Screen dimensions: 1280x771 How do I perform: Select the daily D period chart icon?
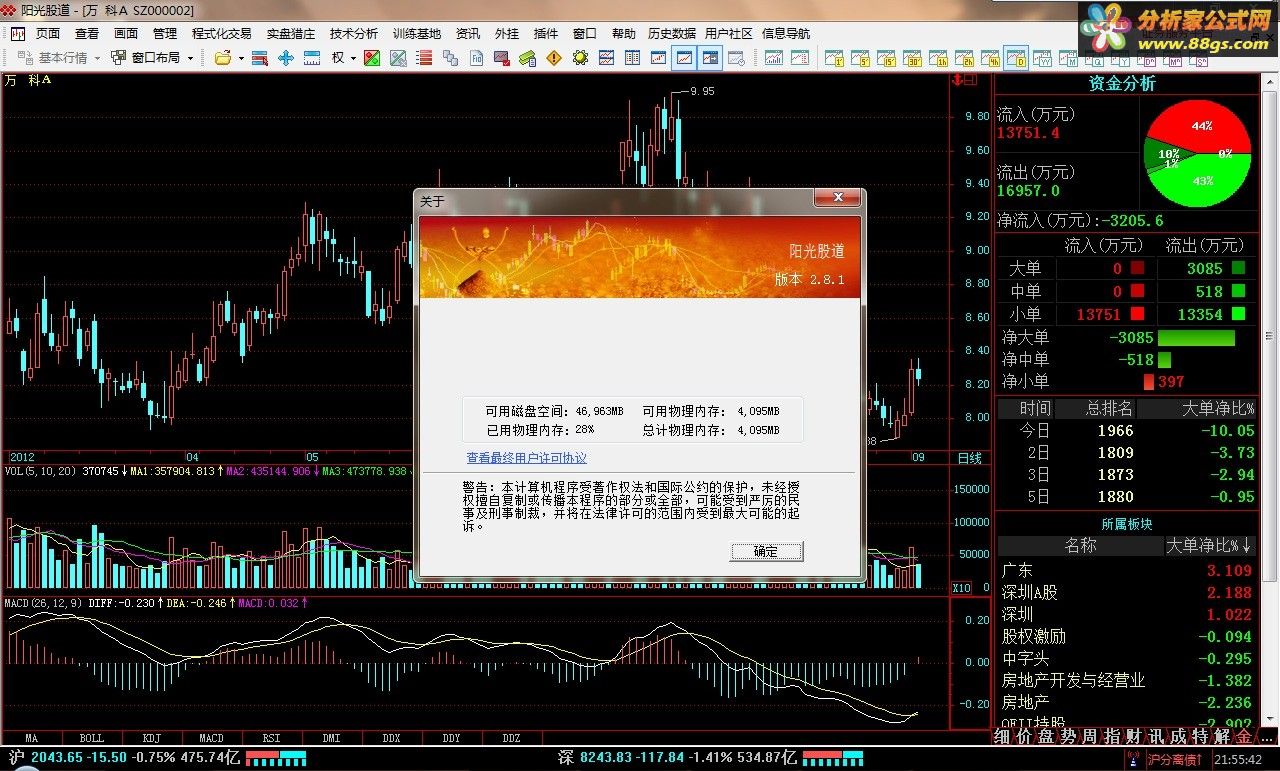click(1017, 58)
